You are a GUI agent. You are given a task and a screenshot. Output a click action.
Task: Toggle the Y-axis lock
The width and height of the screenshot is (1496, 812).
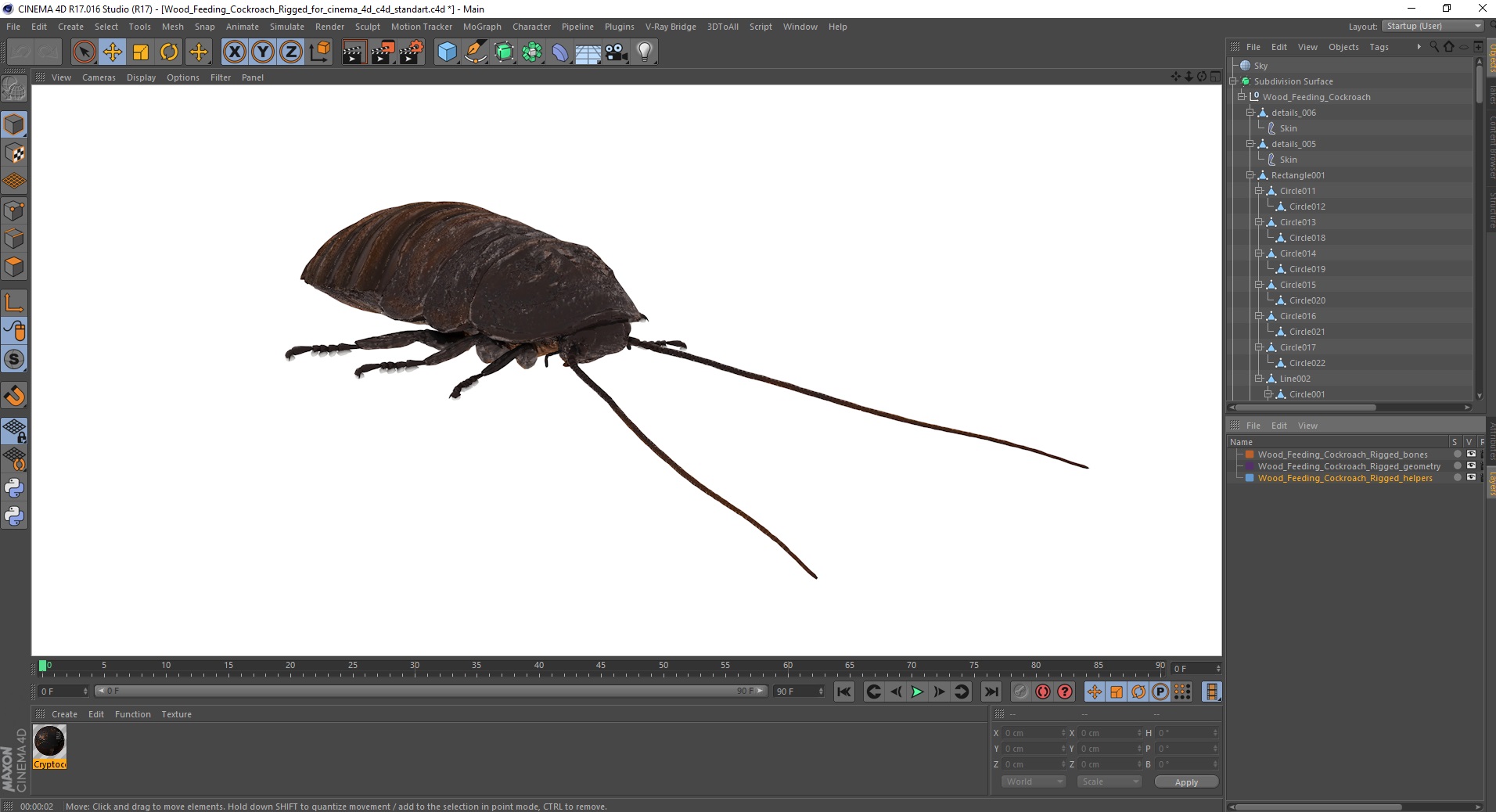263,52
